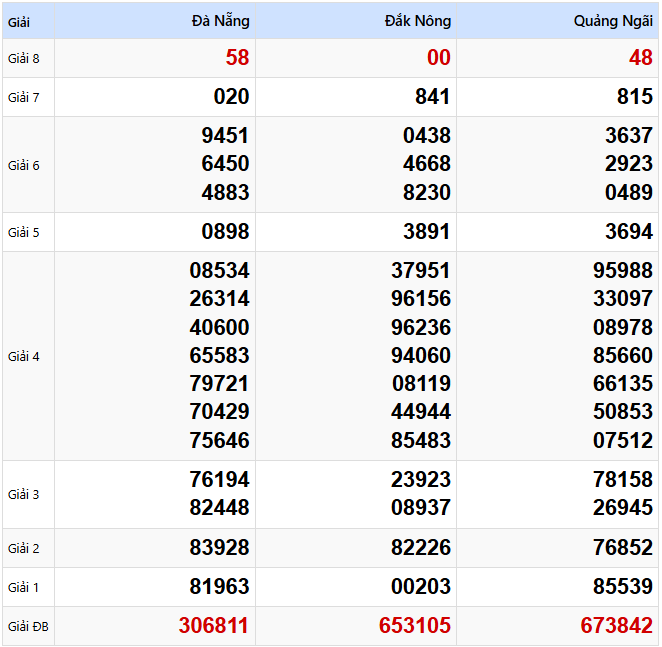The width and height of the screenshot is (662, 647).
Task: Click the Giải 8 row label
Action: pyautogui.click(x=24, y=58)
